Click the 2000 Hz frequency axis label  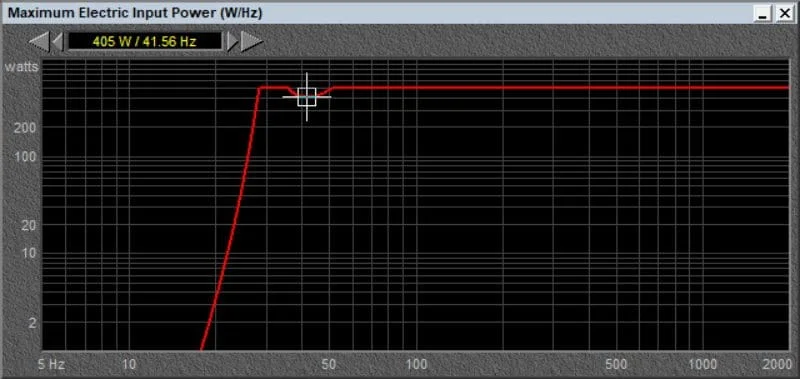point(777,365)
